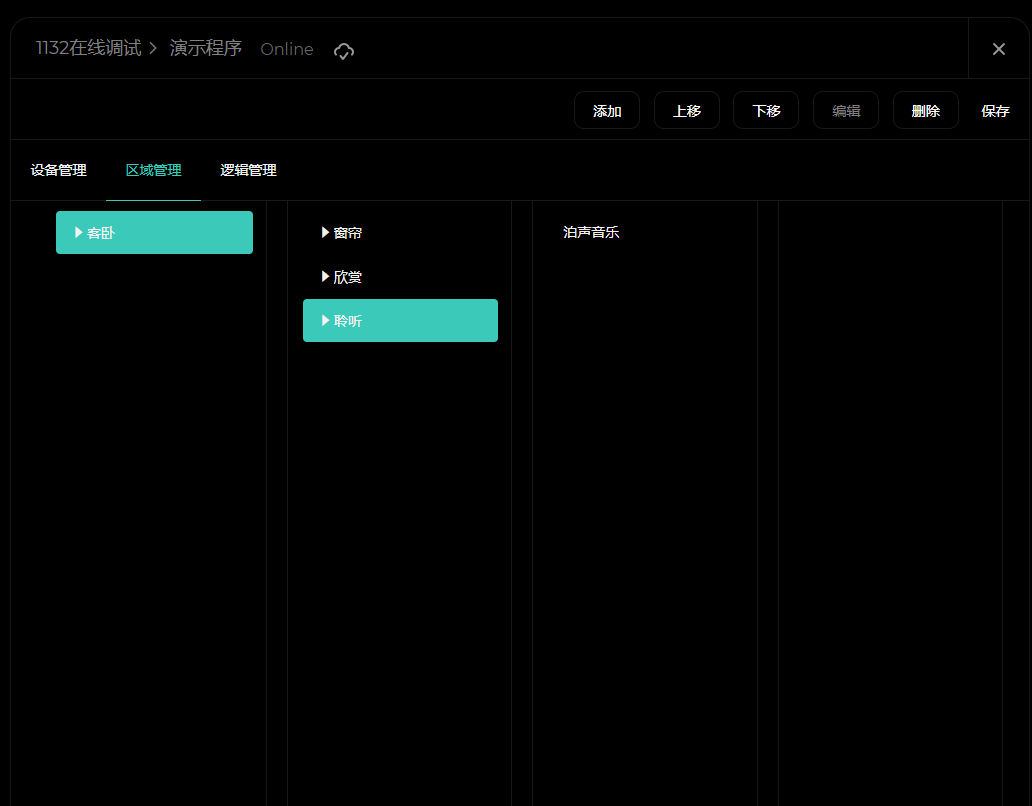Image resolution: width=1032 pixels, height=806 pixels.
Task: Save changes with 保存
Action: pos(995,111)
